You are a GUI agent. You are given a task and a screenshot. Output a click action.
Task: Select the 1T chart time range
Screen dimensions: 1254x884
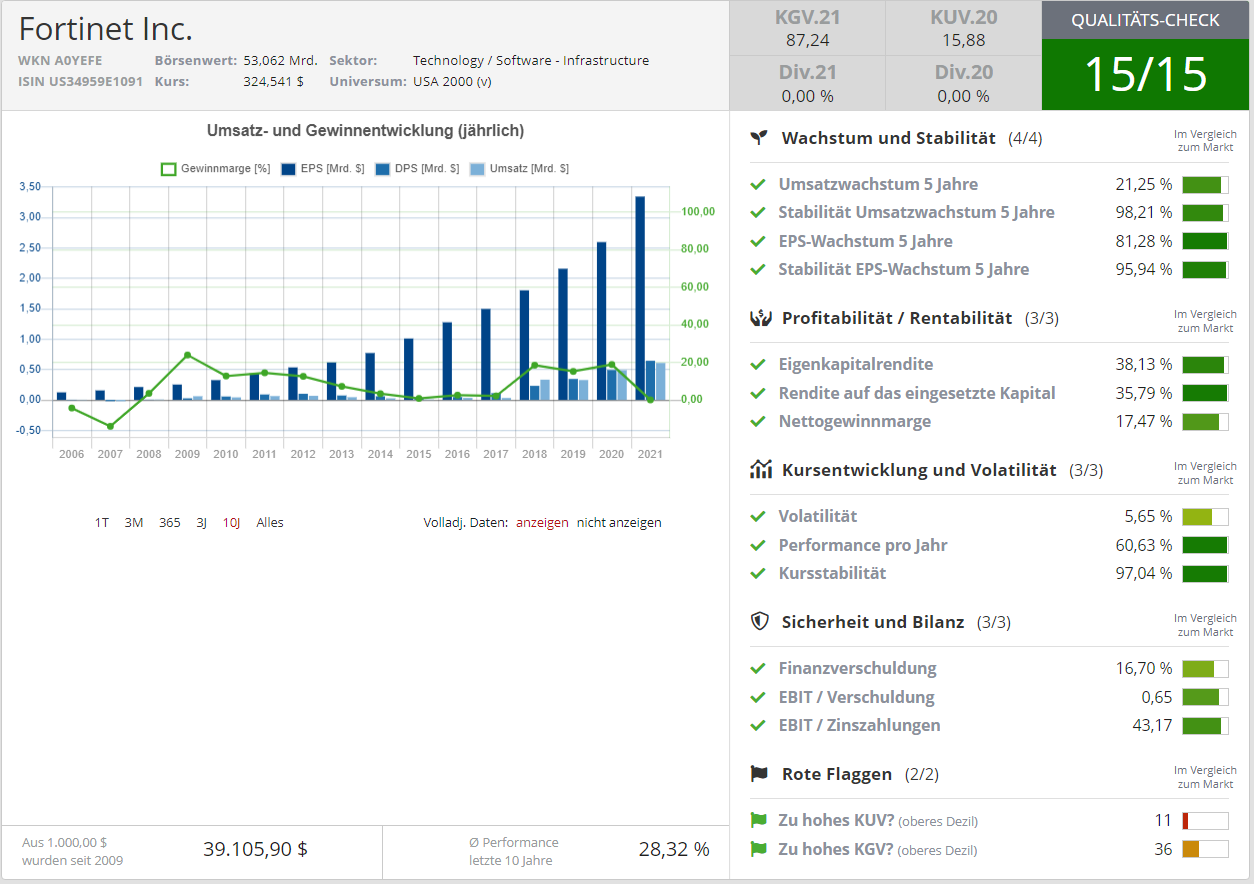click(102, 523)
